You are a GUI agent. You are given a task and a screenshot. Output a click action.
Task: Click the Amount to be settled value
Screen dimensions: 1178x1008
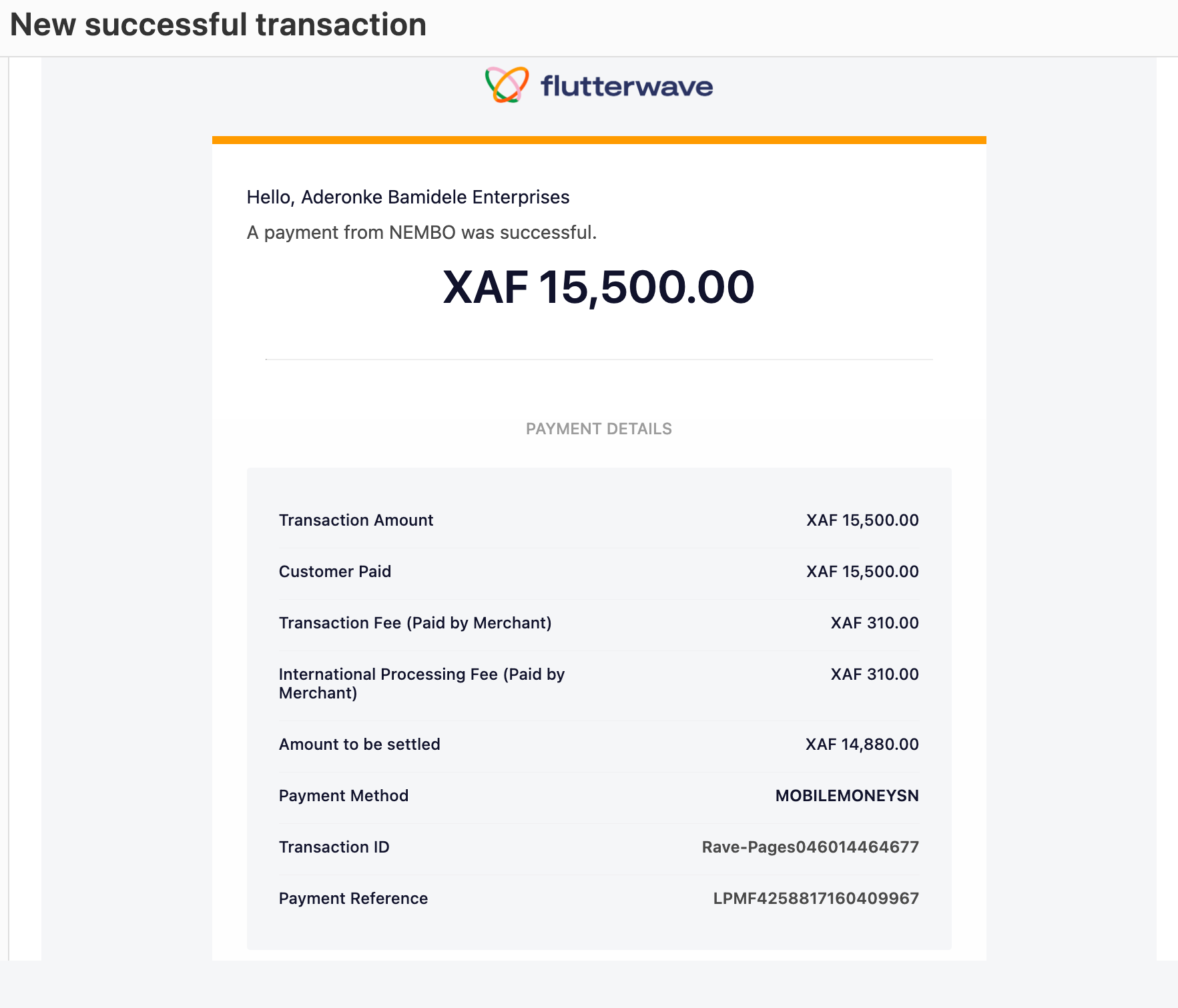[862, 744]
